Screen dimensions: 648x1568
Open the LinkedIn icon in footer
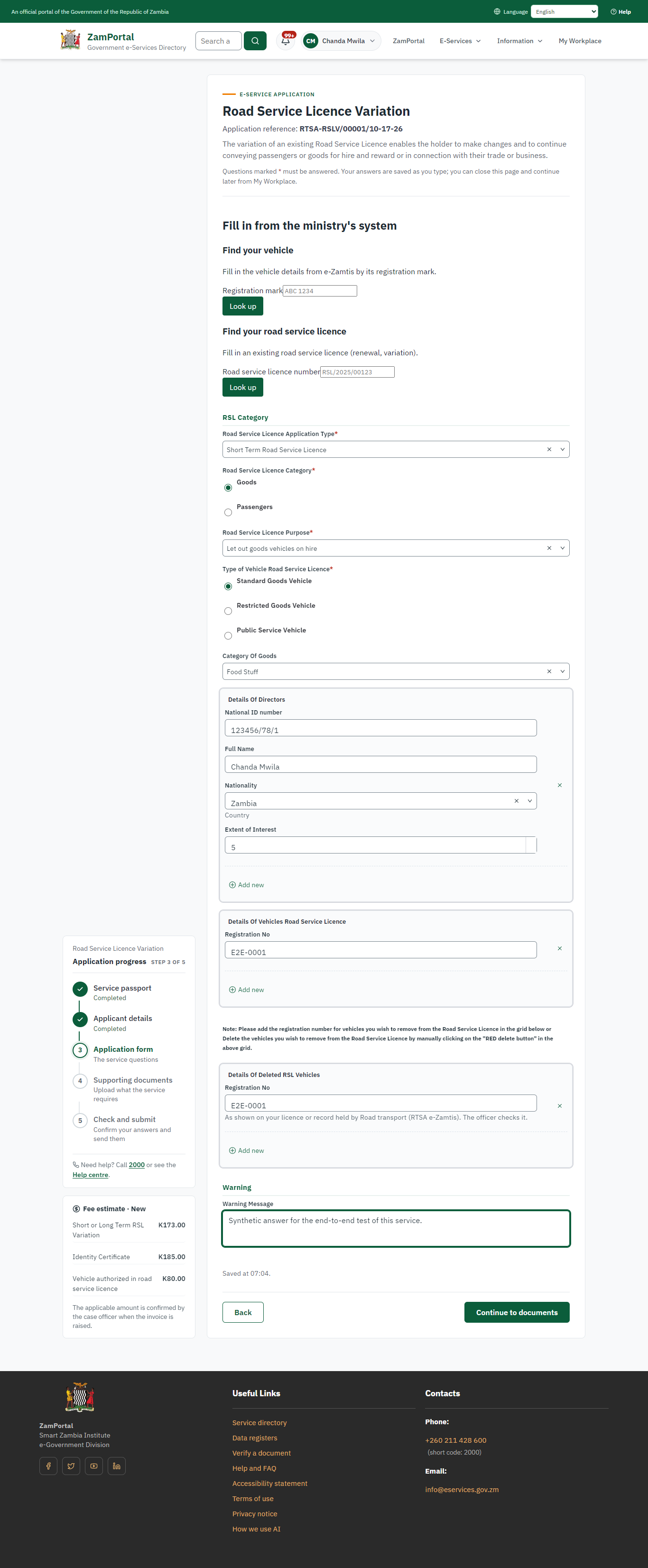tap(116, 1466)
